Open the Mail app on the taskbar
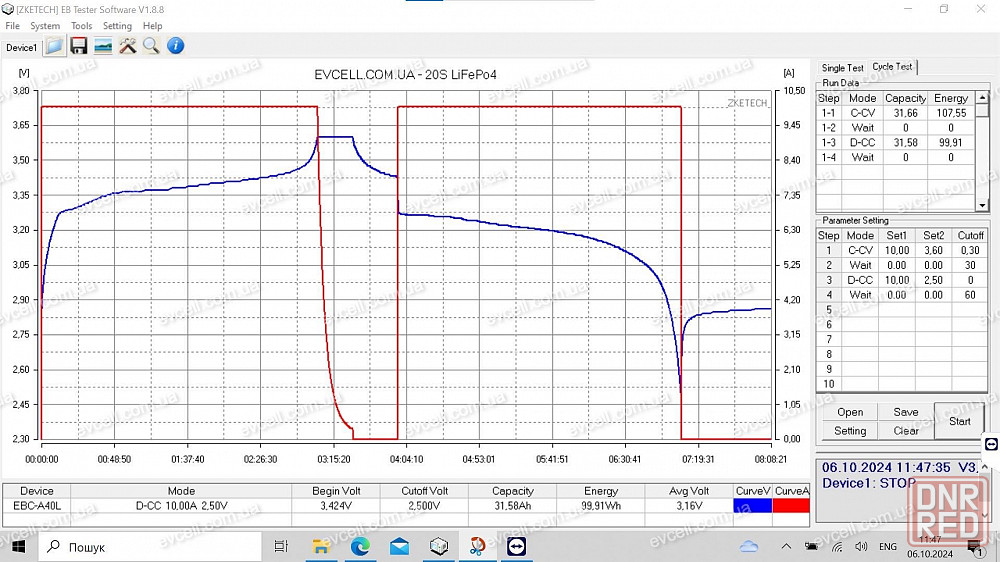The image size is (1000, 562). click(399, 547)
